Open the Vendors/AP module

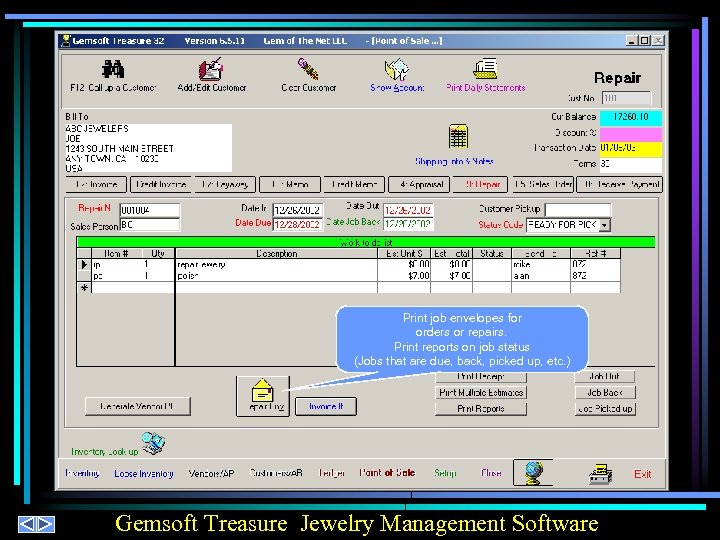coord(211,473)
